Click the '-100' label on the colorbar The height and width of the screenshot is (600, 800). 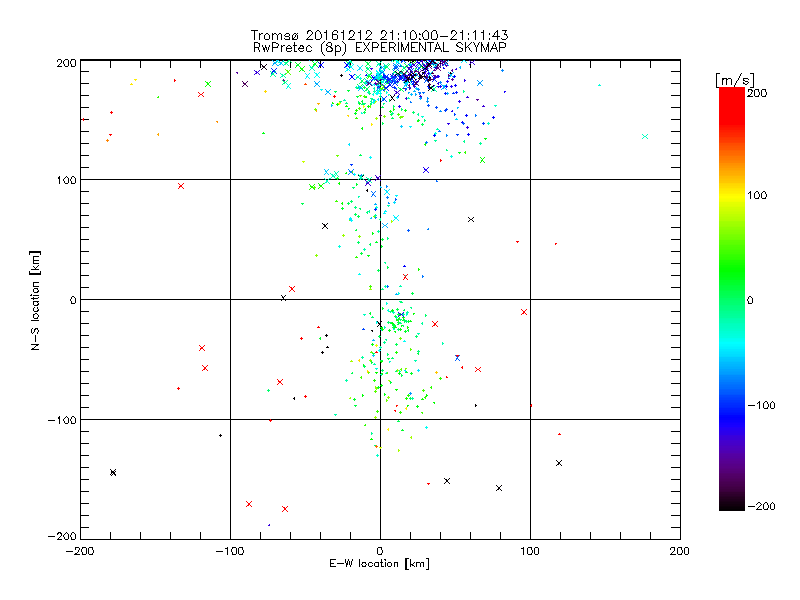click(x=761, y=405)
